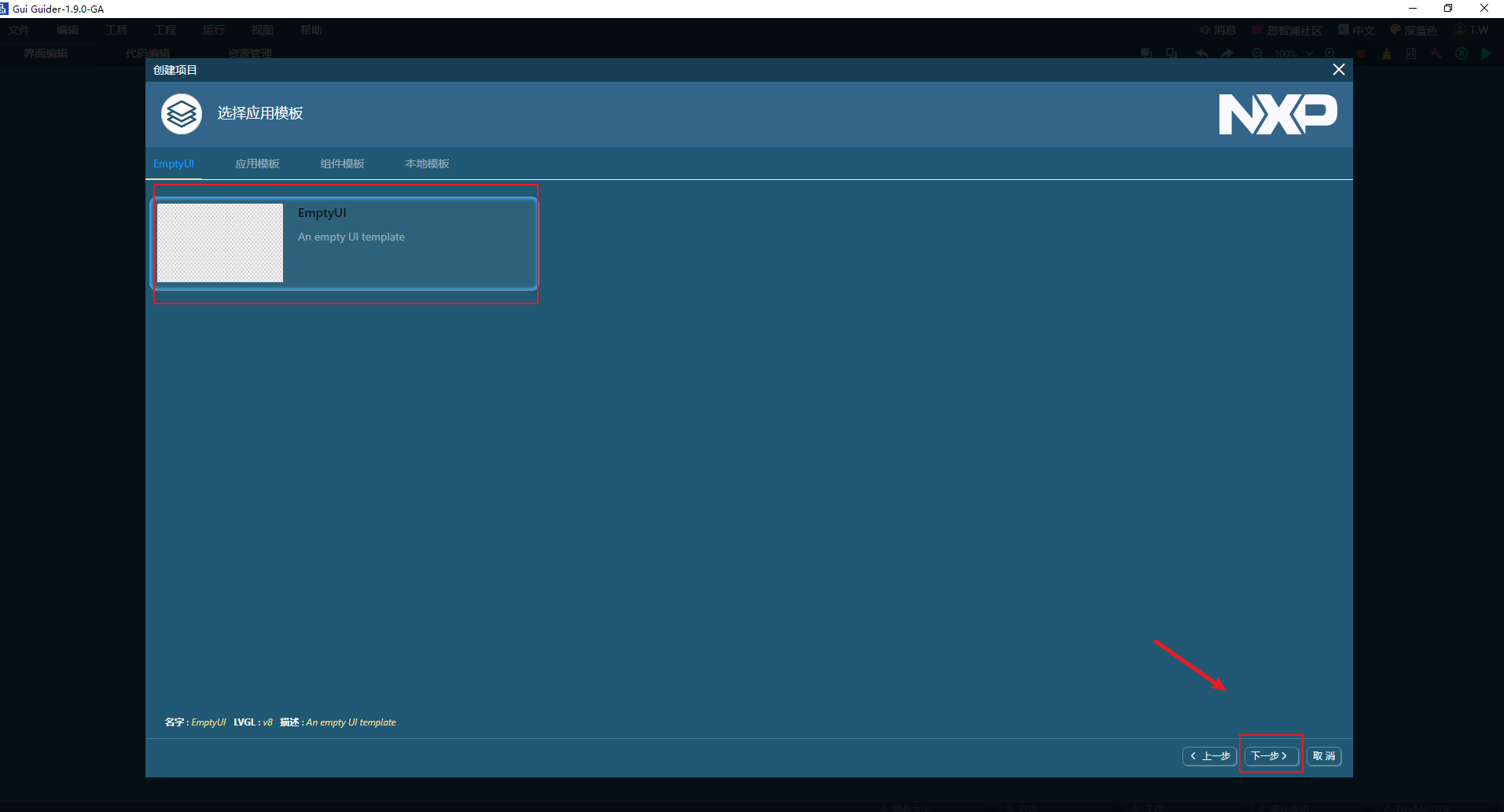
Task: Select the EmptyUI template thumbnail
Action: pyautogui.click(x=220, y=243)
